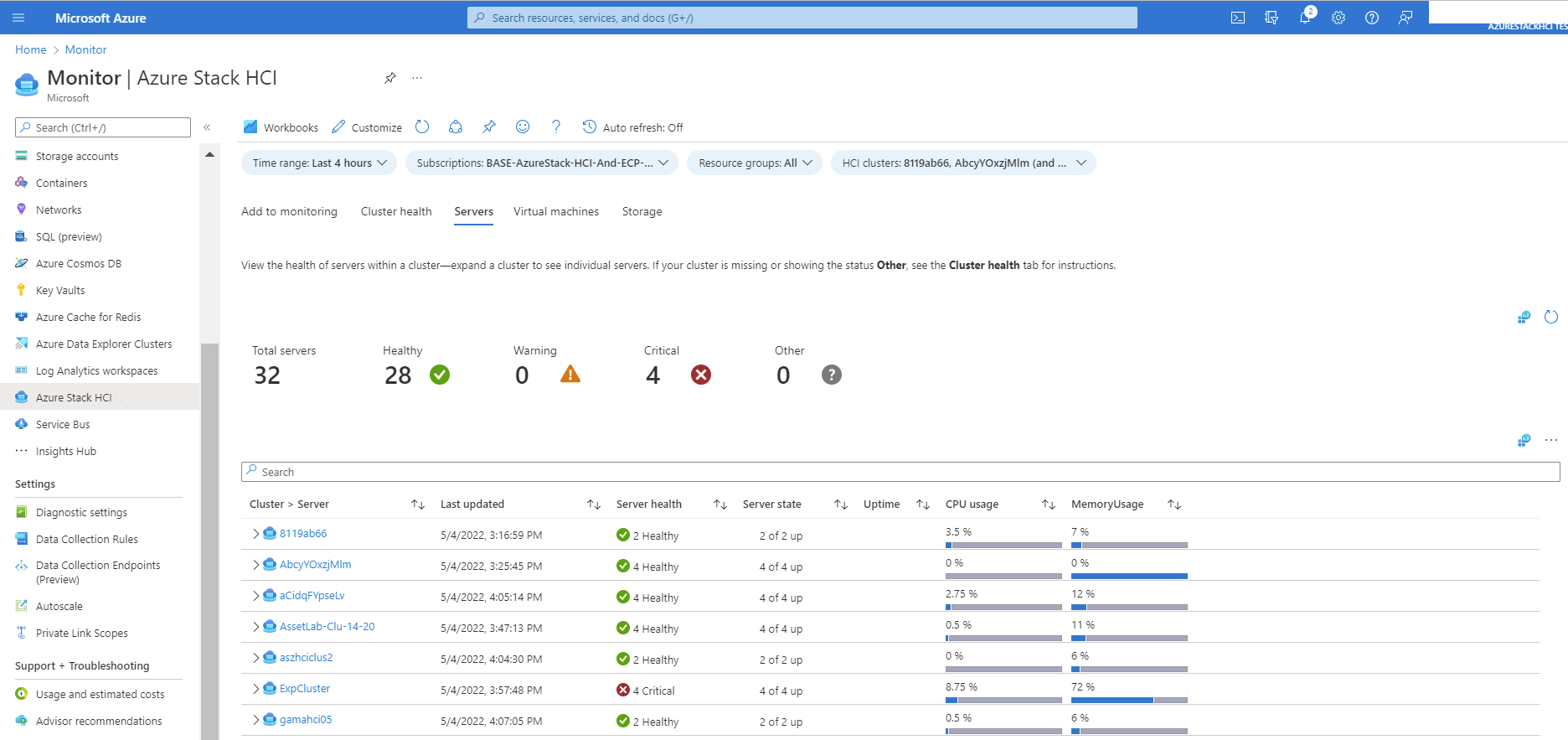The image size is (1568, 740).
Task: Open more options for the server table
Action: point(1551,440)
